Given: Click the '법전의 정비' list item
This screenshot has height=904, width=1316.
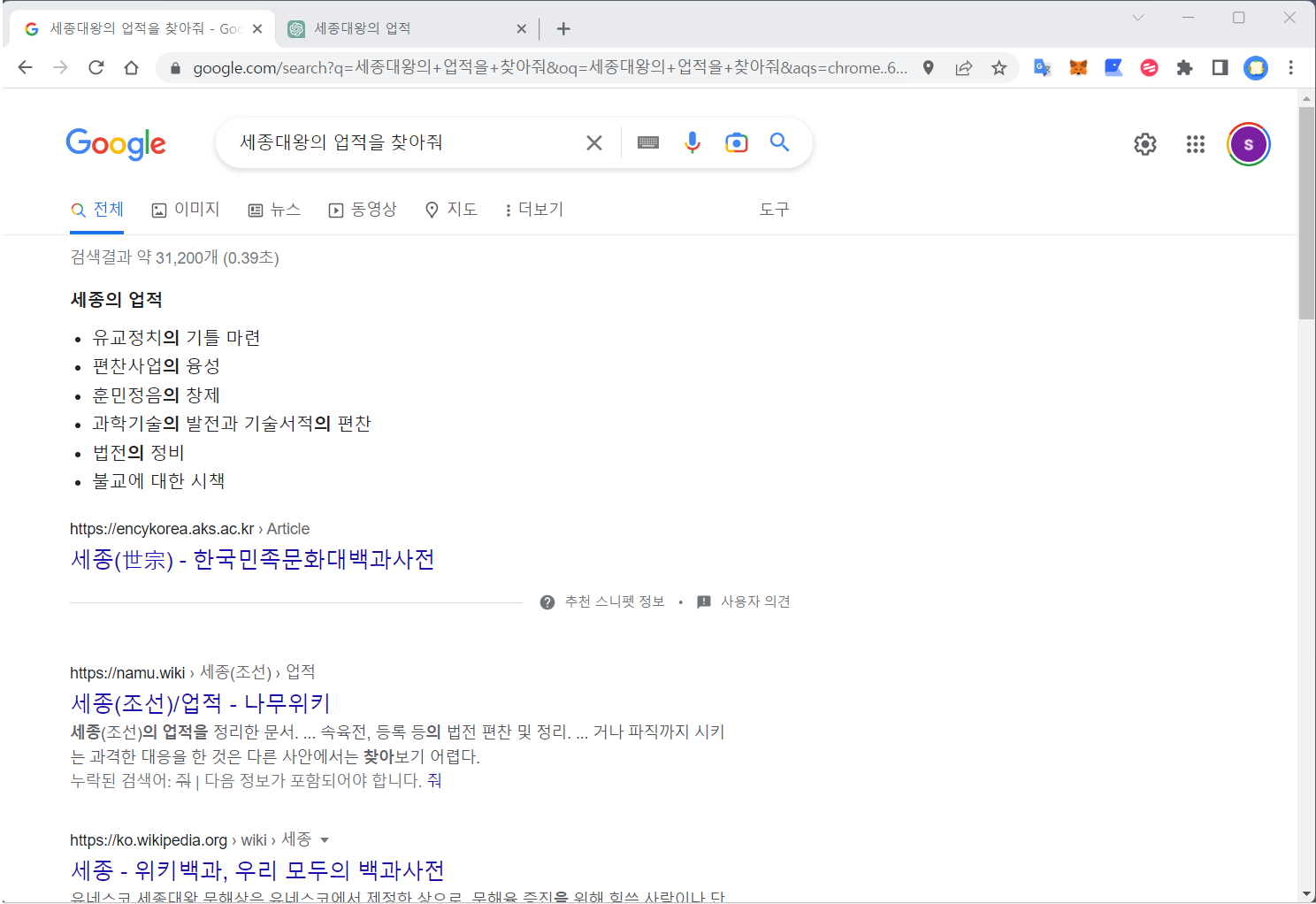Looking at the screenshot, I should tap(139, 453).
